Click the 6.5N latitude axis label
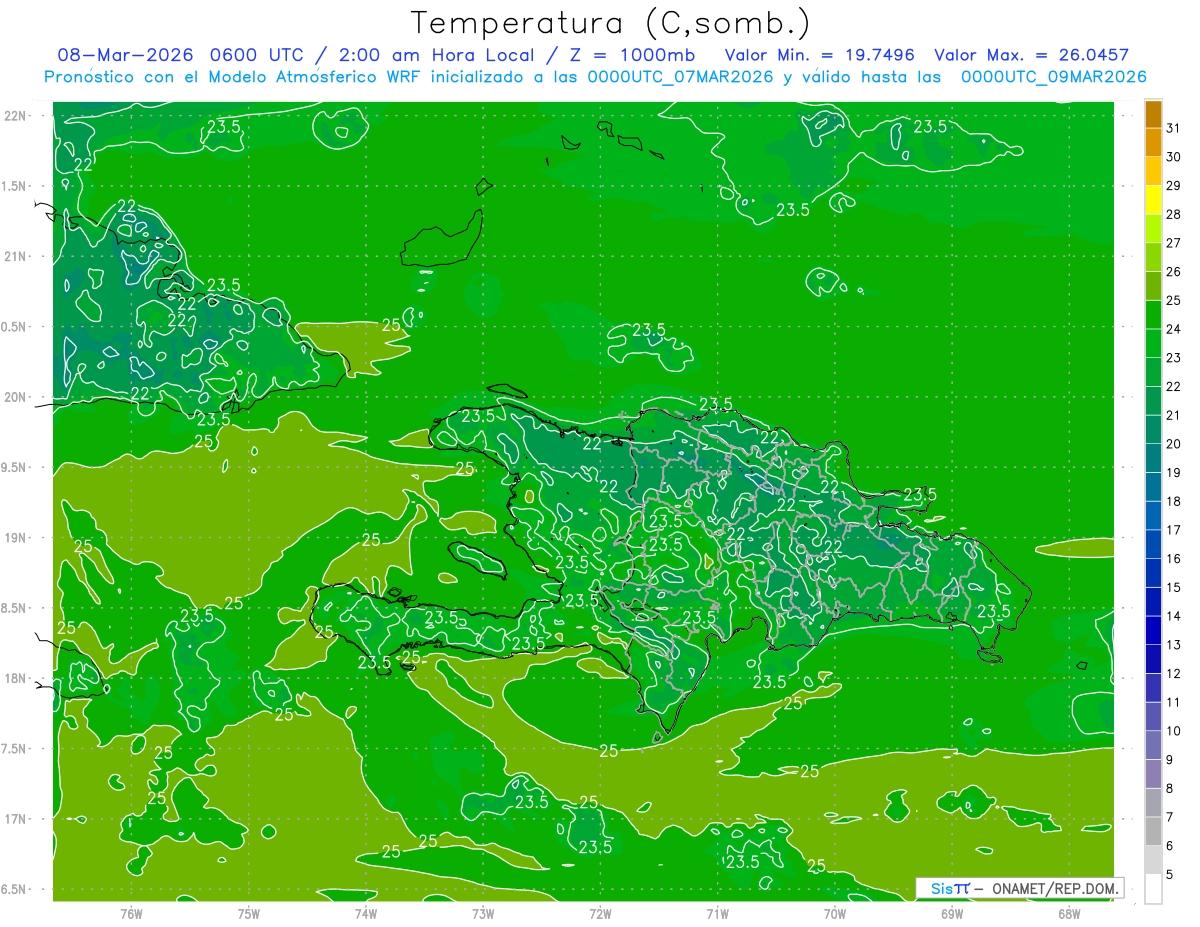Viewport: 1200px width, 927px height. tap(14, 889)
